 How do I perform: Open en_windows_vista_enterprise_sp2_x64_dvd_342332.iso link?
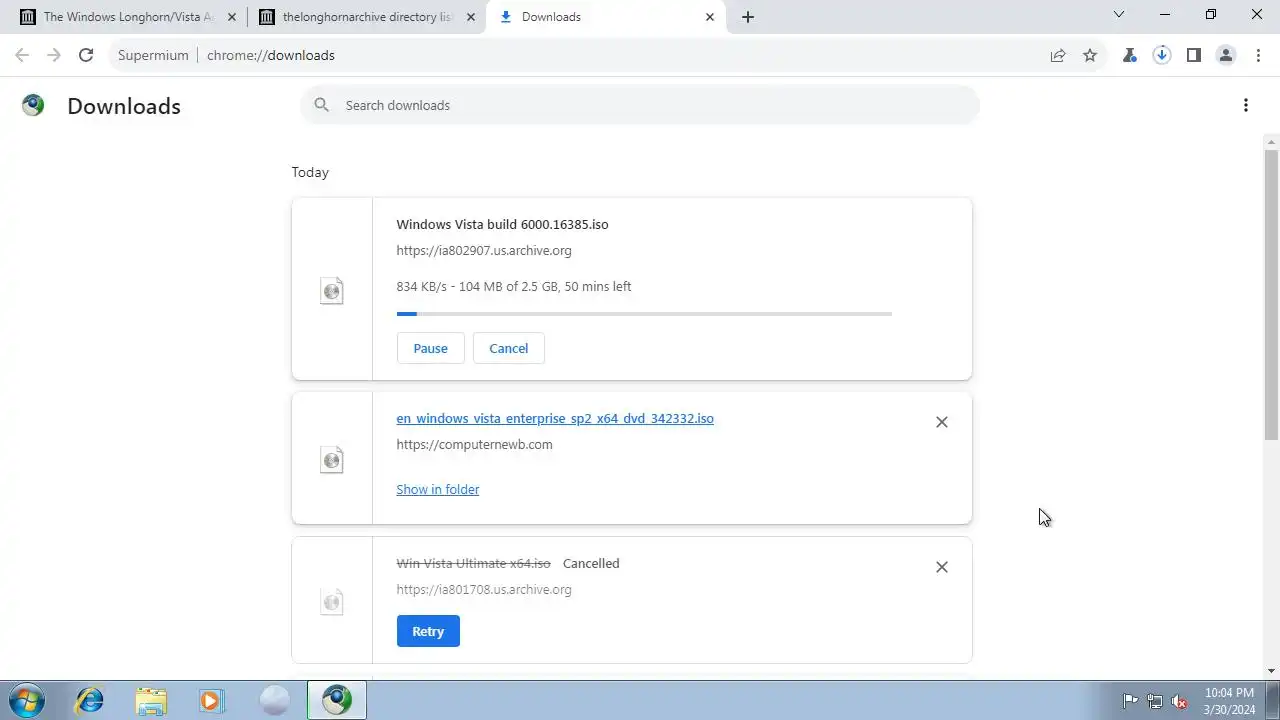555,418
